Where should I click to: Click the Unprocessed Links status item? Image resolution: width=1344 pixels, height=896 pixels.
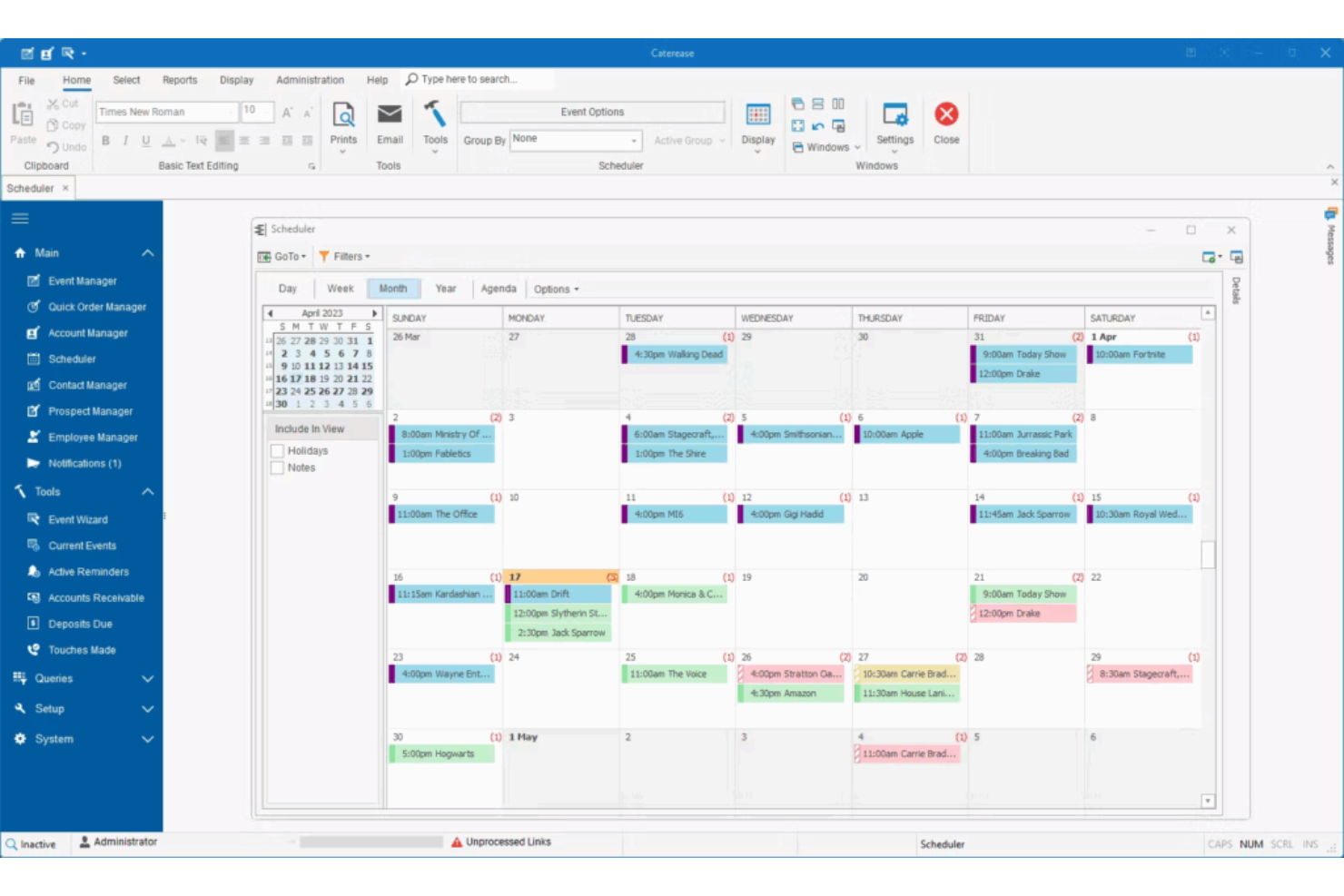click(x=501, y=842)
